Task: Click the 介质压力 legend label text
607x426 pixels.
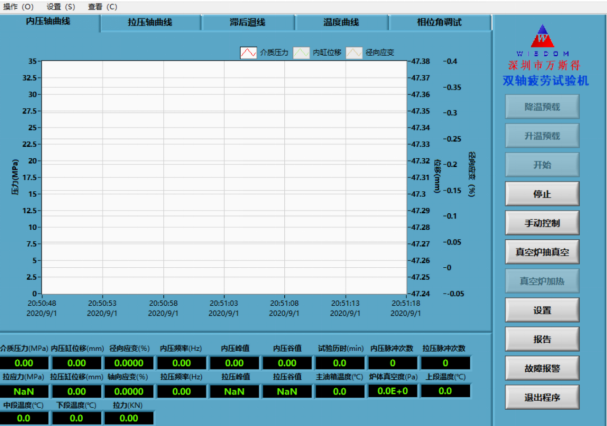Action: 274,52
